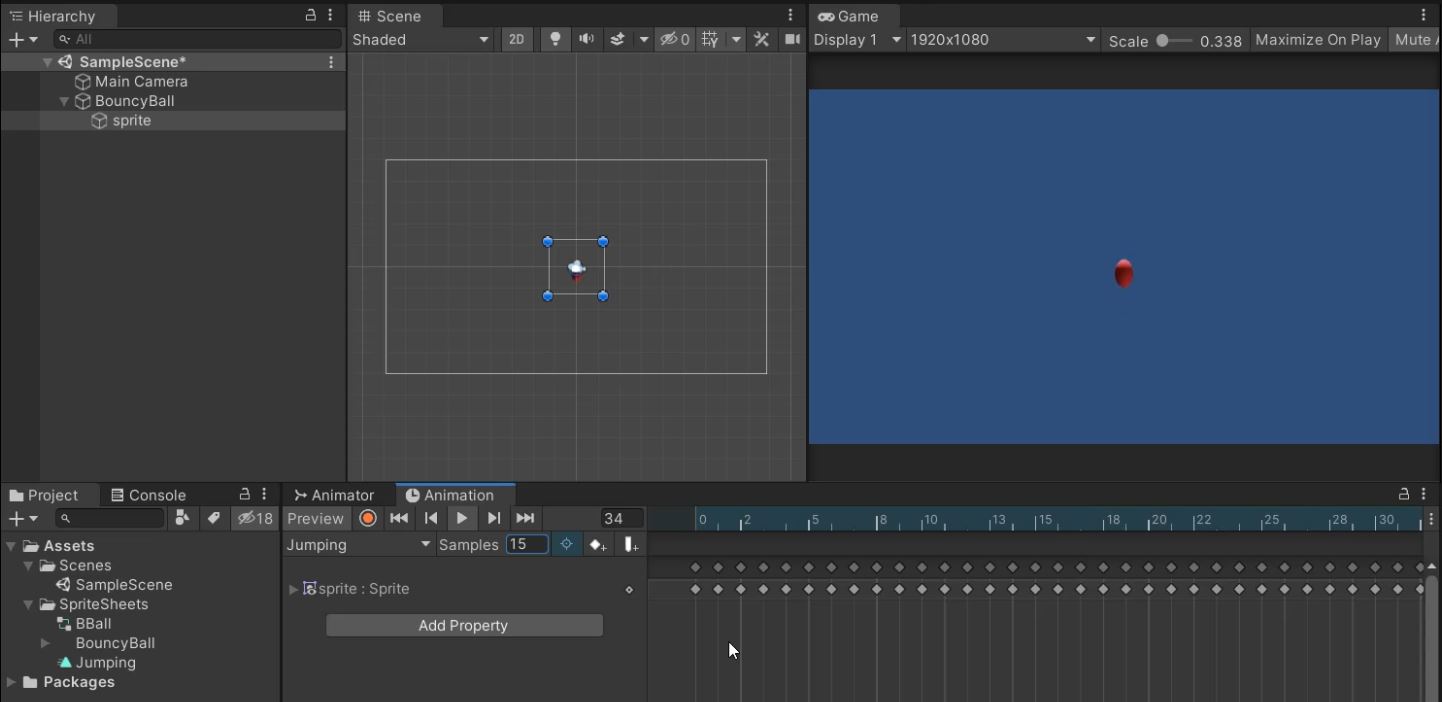
Task: Mute Scene audio with speaker toggle
Action: coord(586,40)
